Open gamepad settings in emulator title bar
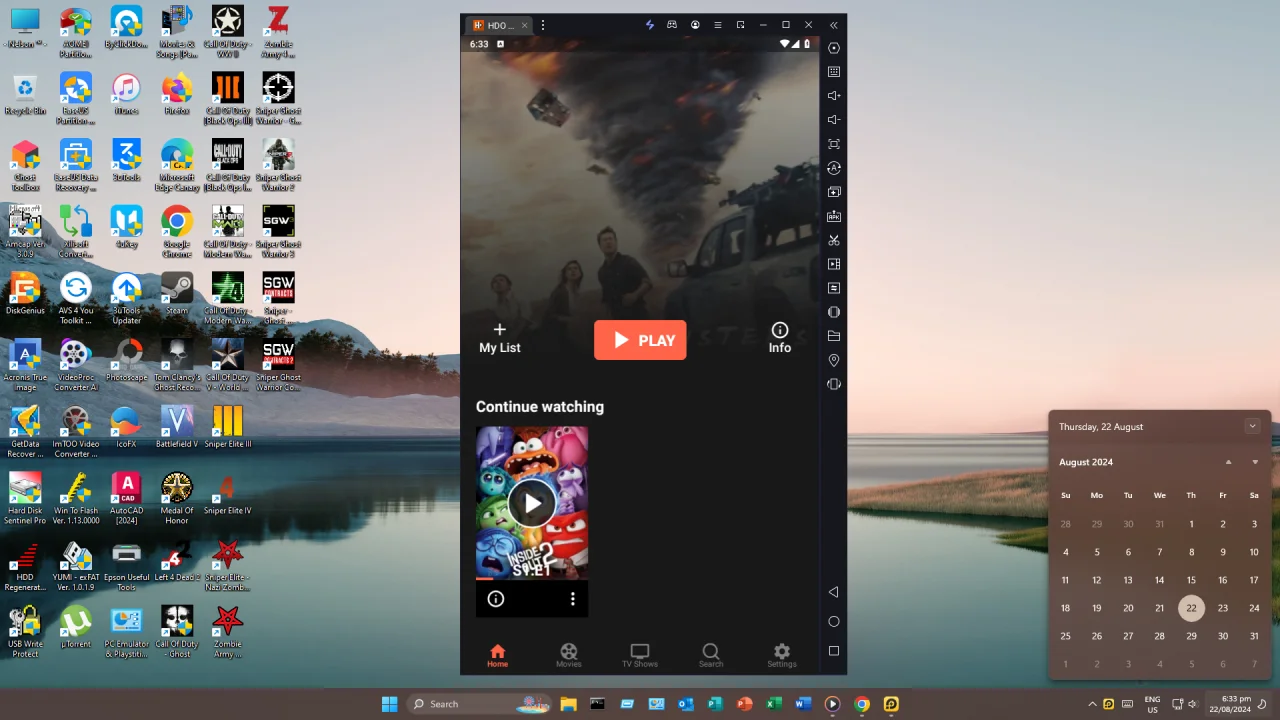 pyautogui.click(x=672, y=25)
